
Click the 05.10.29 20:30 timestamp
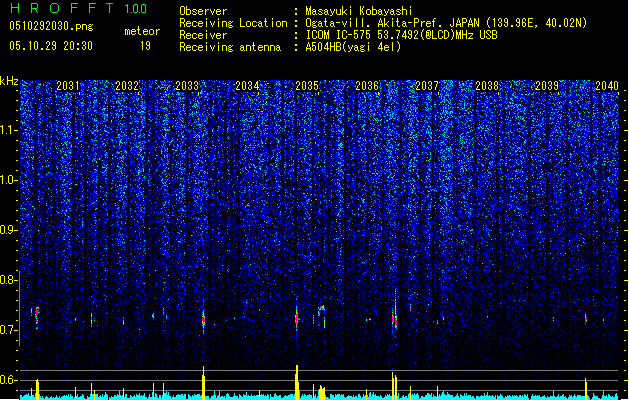coord(51,46)
